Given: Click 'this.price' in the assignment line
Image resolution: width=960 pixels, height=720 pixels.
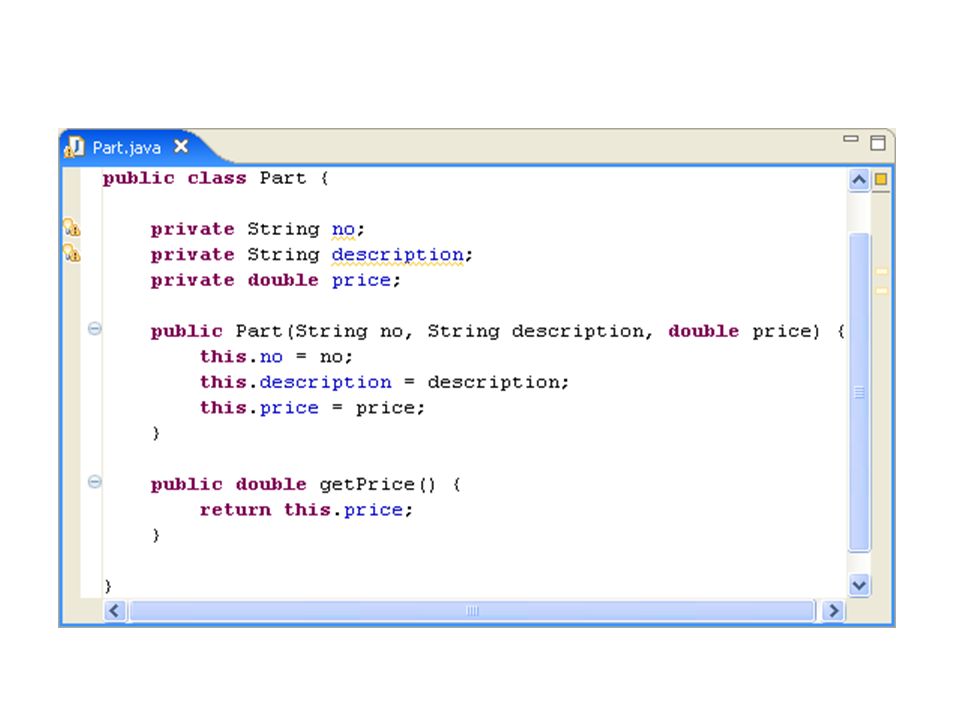Looking at the screenshot, I should pyautogui.click(x=259, y=408).
